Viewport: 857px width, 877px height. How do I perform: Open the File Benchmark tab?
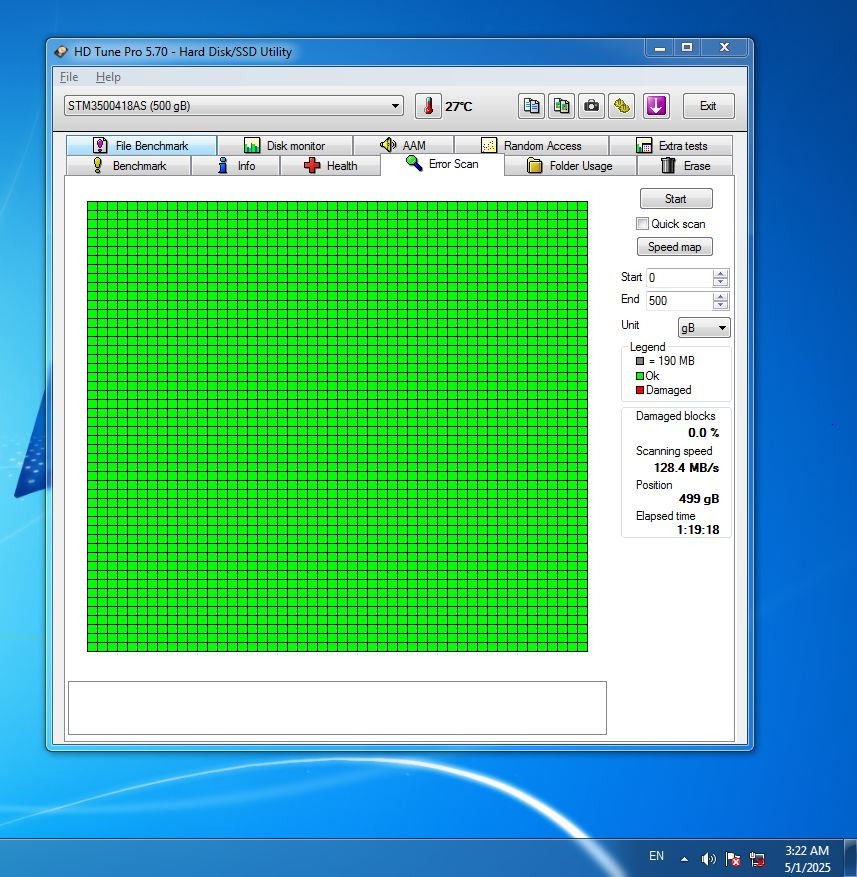click(141, 145)
